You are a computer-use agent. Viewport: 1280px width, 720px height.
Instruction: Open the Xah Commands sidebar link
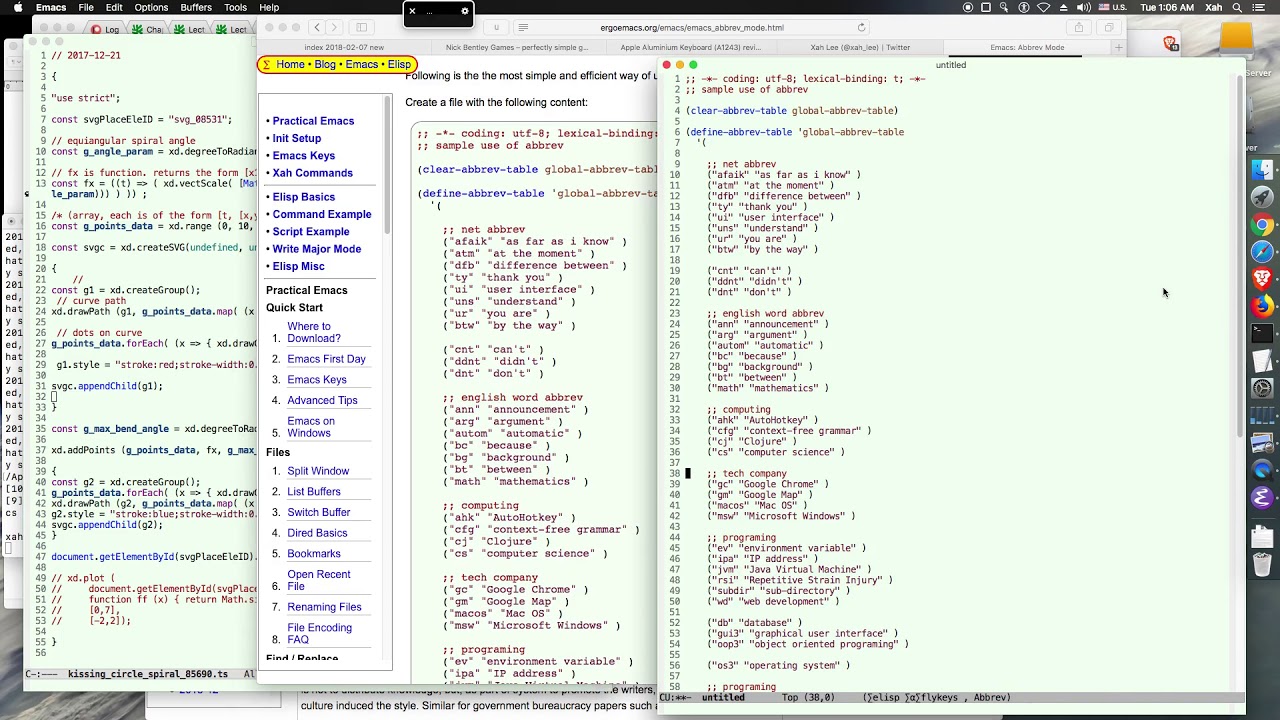click(312, 173)
